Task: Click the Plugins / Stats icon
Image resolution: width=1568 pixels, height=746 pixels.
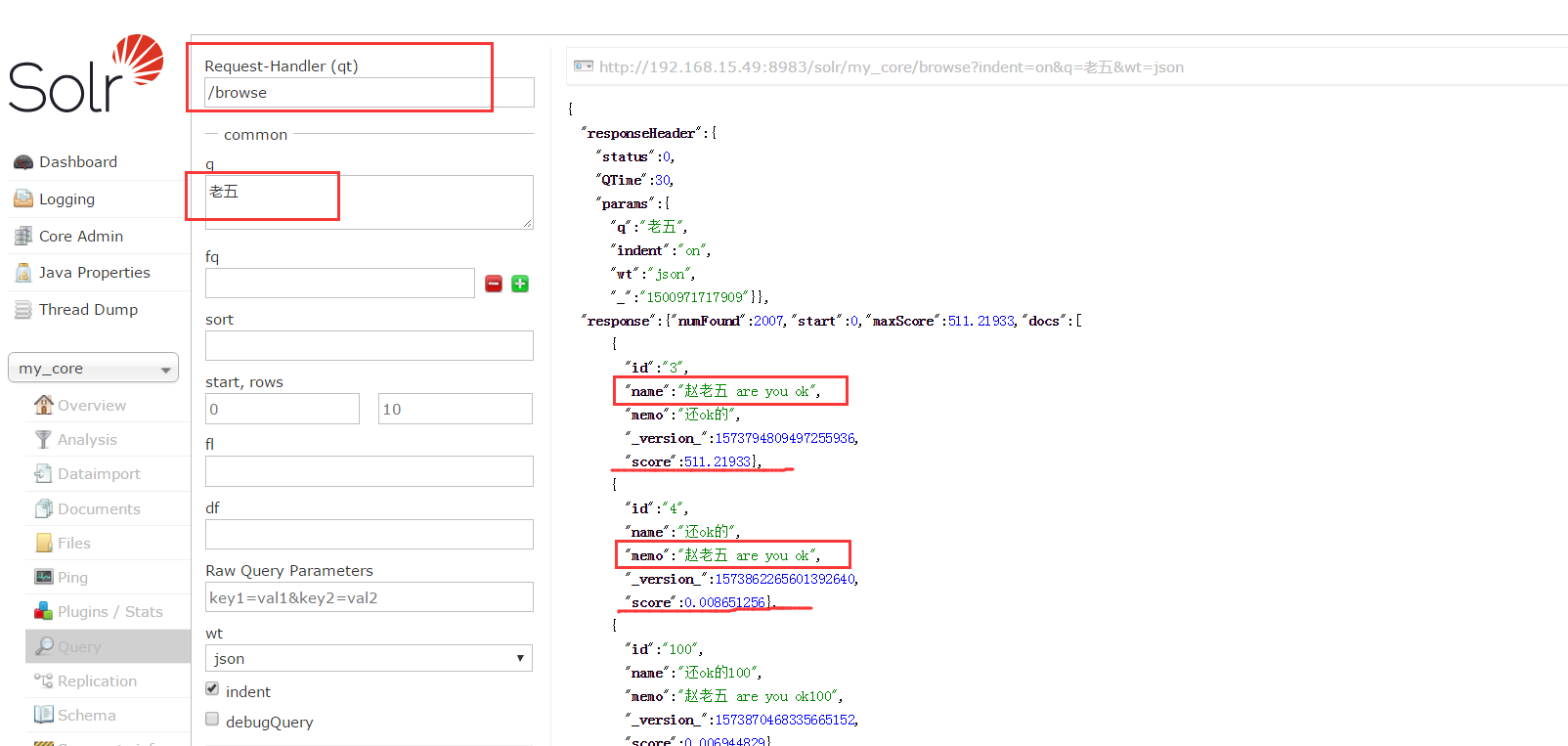Action: pos(43,612)
